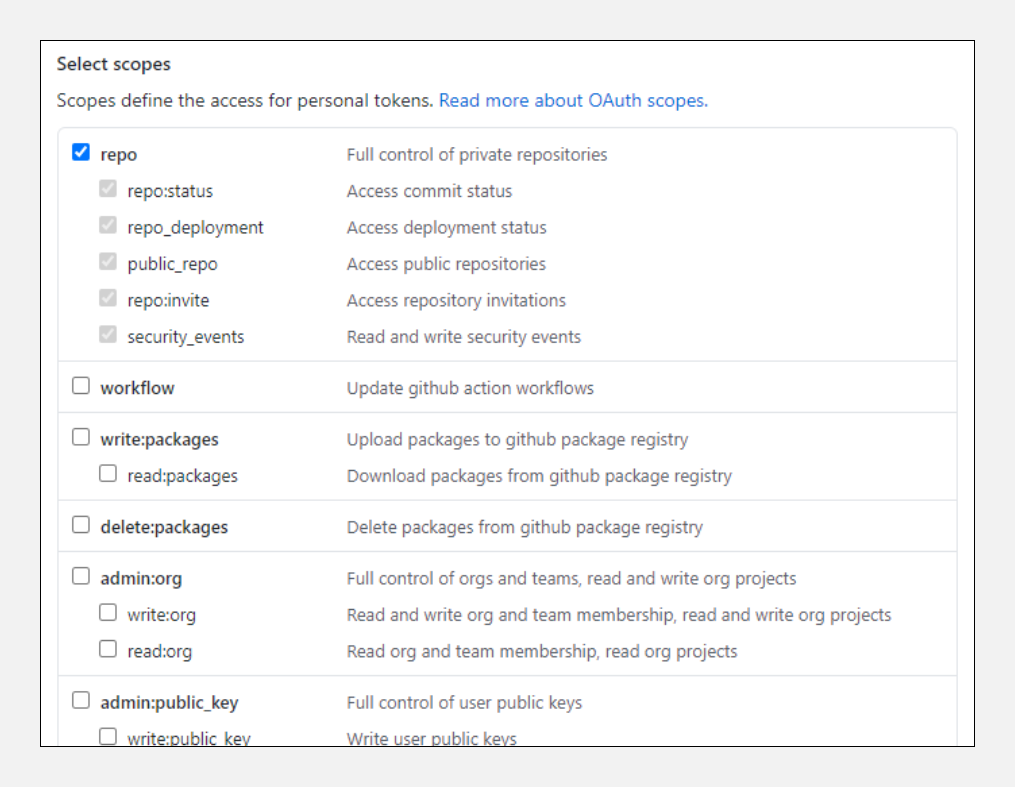The image size is (1015, 787).
Task: Click the read:packages label text
Action: (182, 476)
